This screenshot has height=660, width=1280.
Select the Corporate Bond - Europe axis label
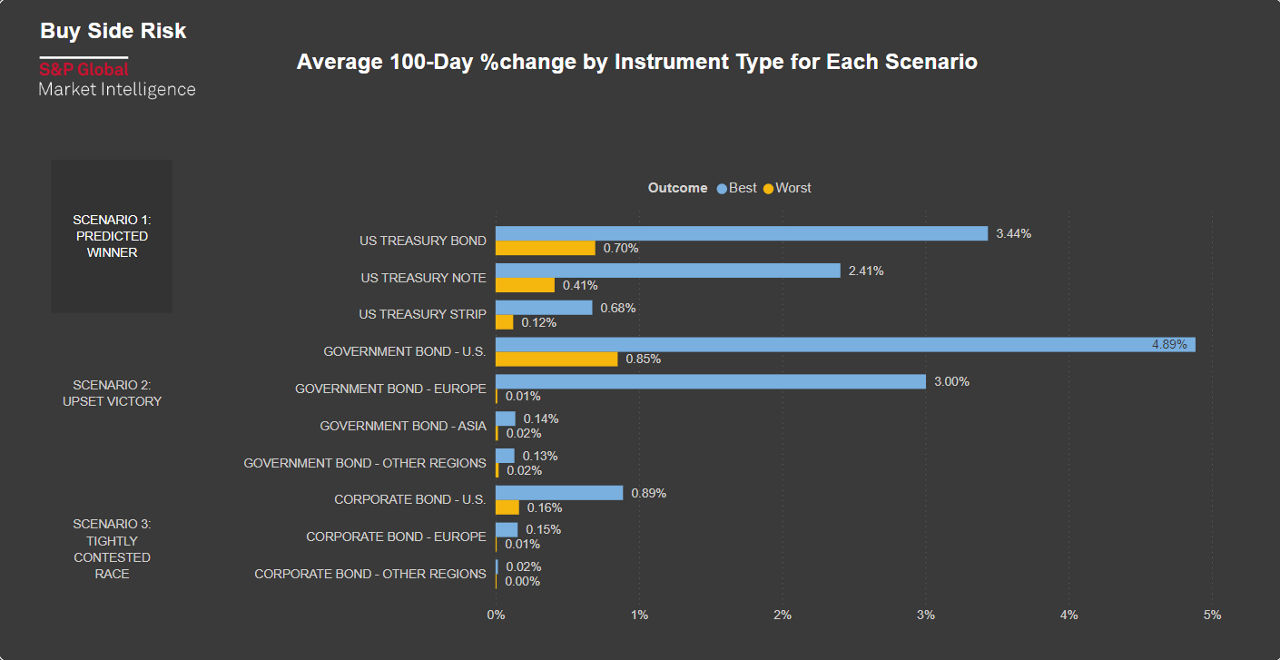tap(396, 537)
